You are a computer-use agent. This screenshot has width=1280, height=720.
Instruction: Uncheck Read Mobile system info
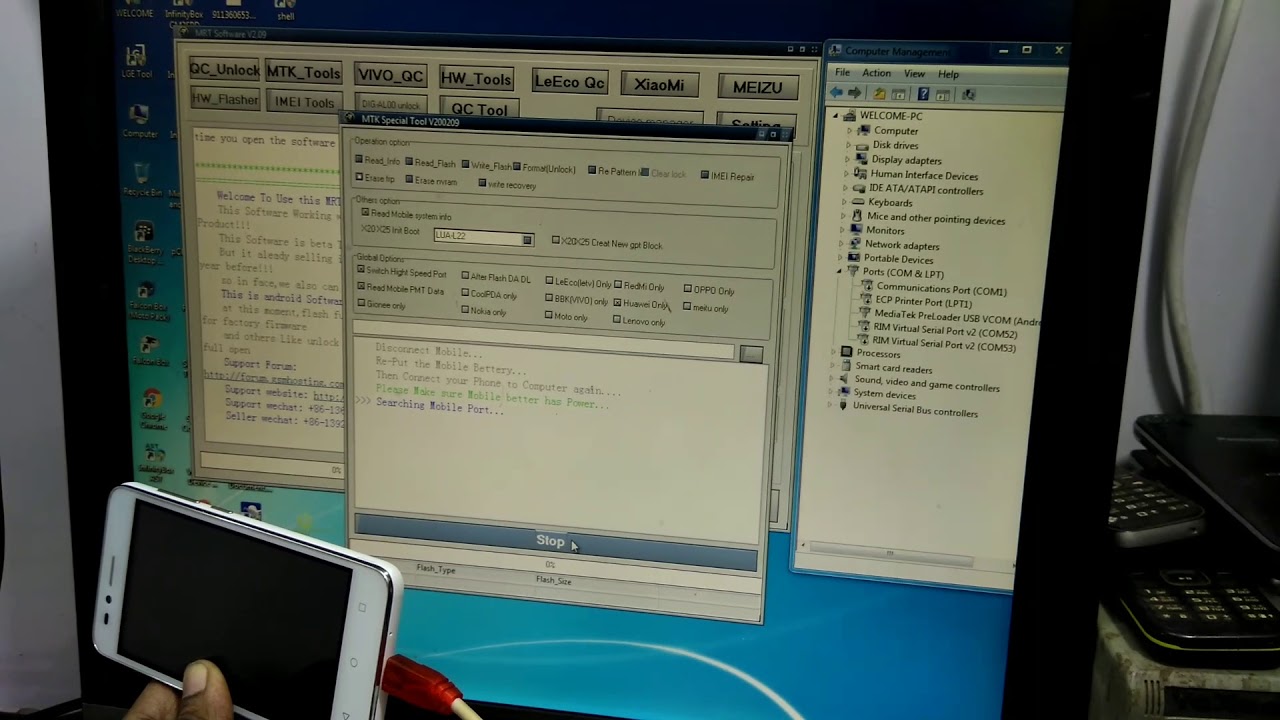(365, 213)
